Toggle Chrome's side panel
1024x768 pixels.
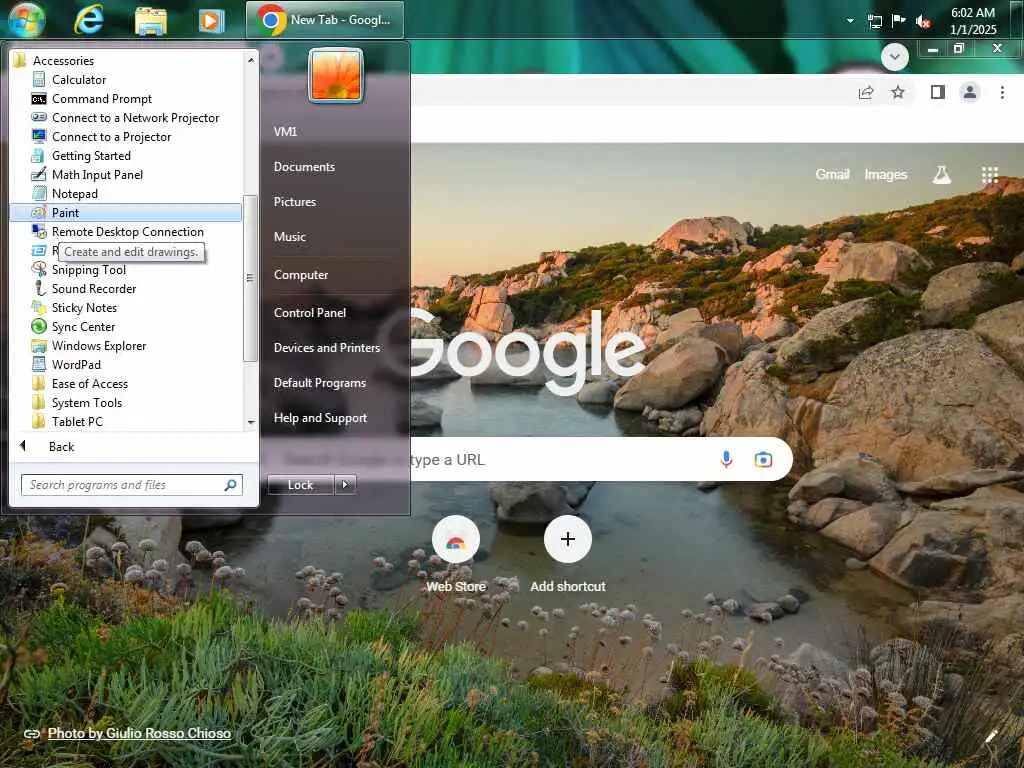tap(938, 92)
